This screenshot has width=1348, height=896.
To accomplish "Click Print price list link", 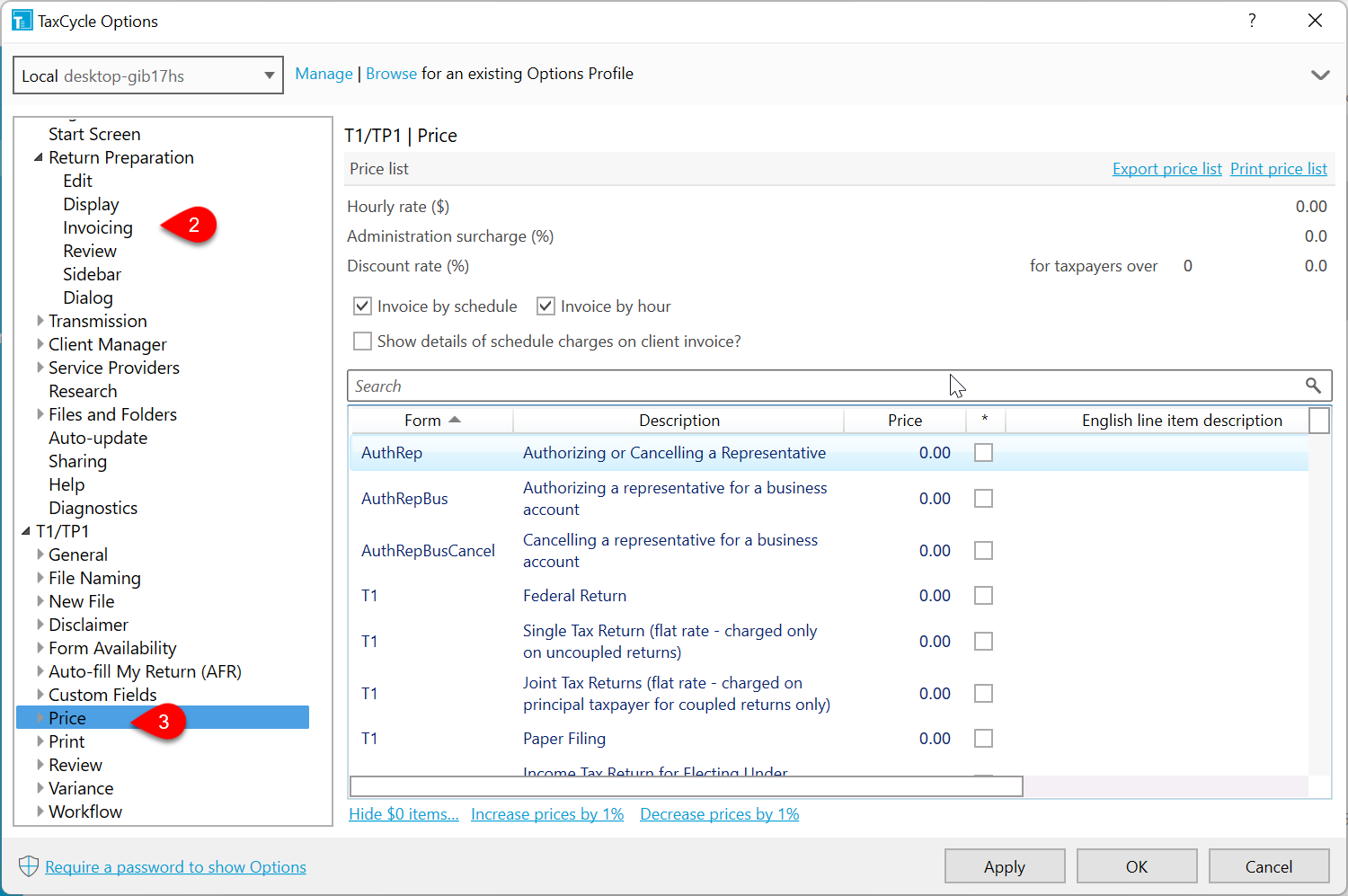I will point(1278,169).
